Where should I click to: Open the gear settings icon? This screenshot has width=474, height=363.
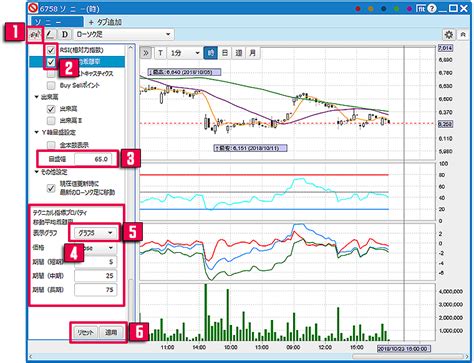click(x=449, y=34)
